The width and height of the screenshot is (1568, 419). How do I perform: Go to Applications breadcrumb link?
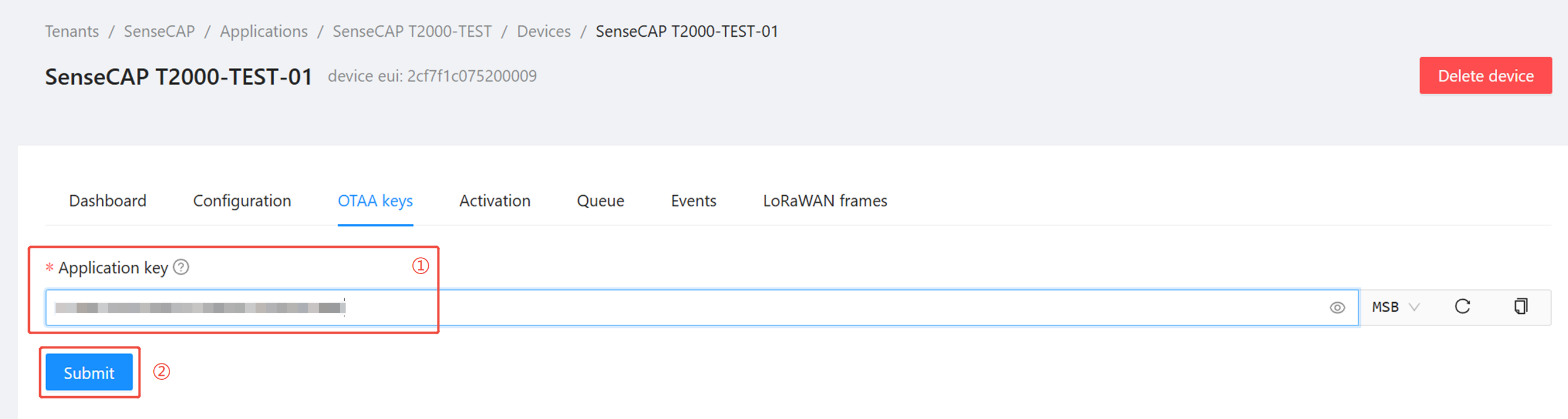click(264, 31)
